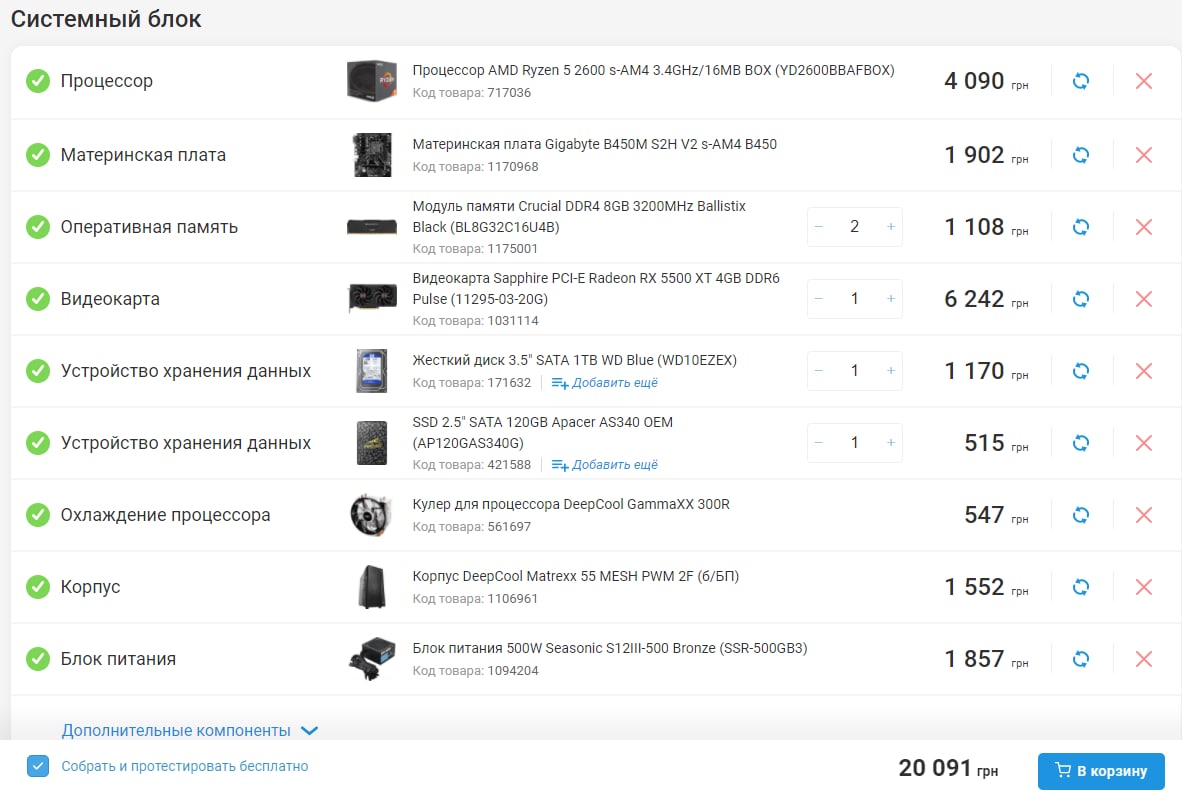Viewport: 1182px width, 793px height.
Task: Click the Sapphire video card thumbnail
Action: pyautogui.click(x=372, y=299)
